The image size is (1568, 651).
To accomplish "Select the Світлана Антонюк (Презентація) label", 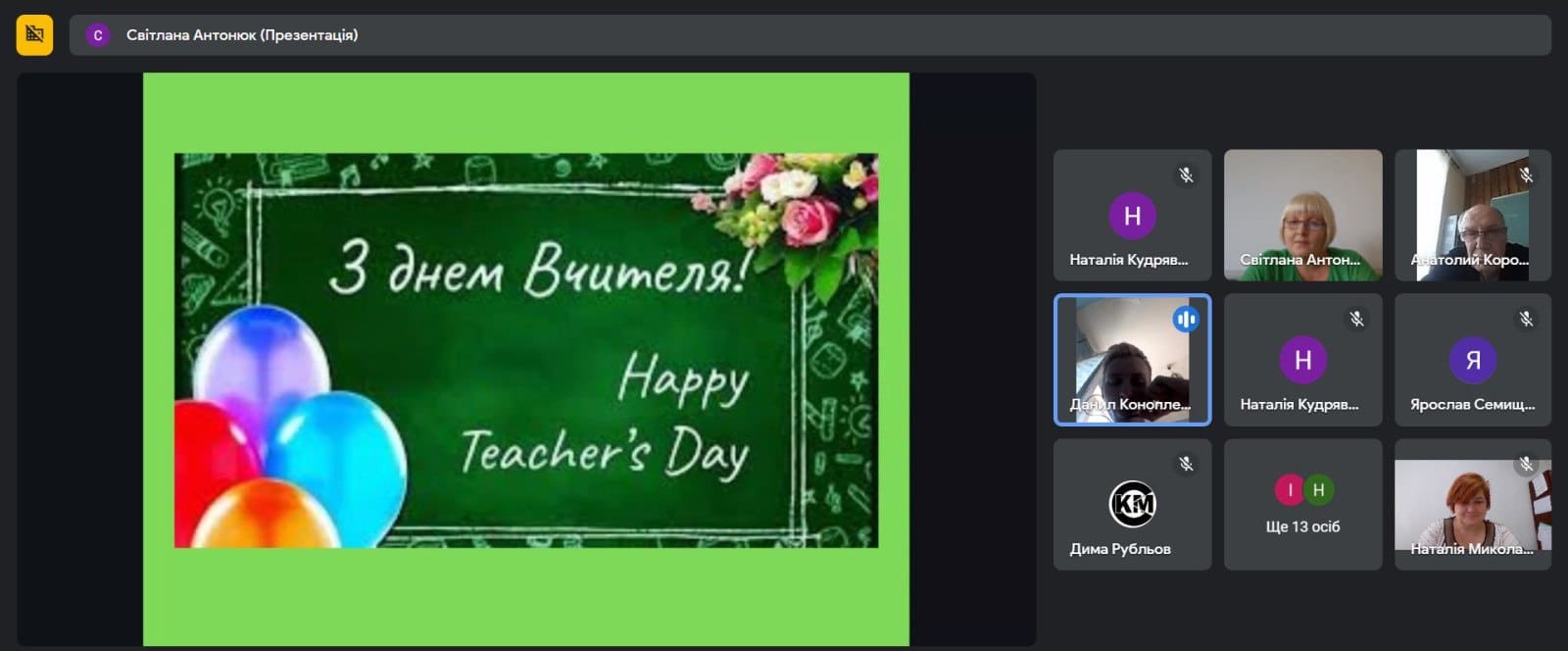I will [x=242, y=35].
